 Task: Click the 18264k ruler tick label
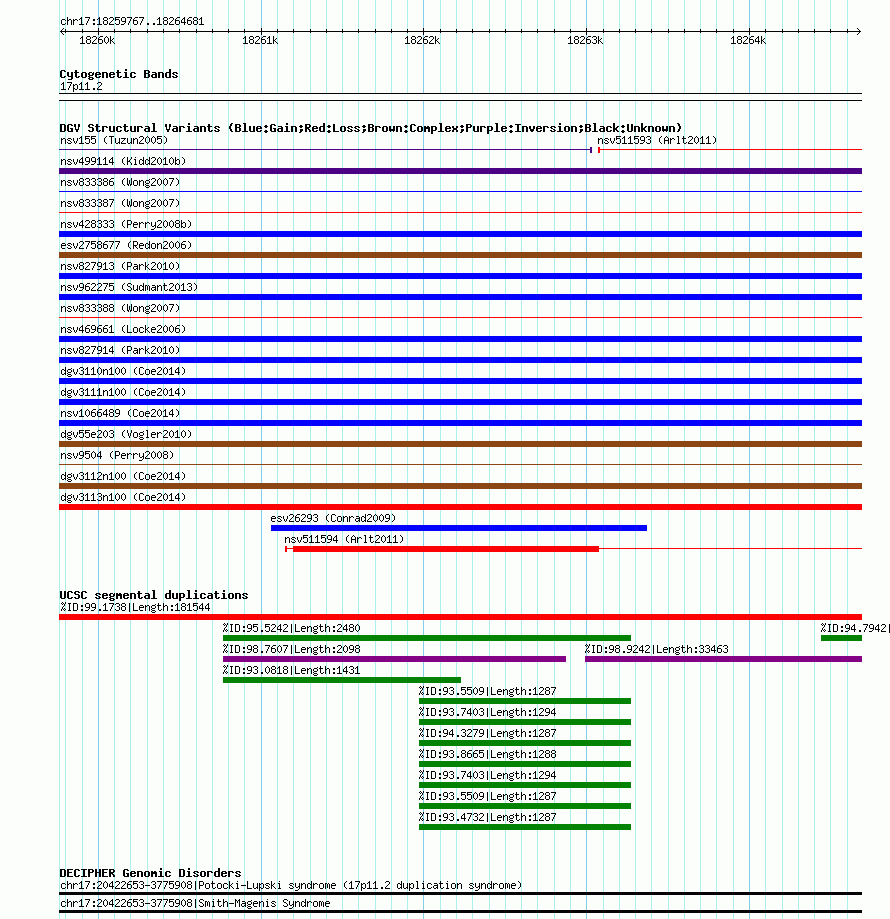[748, 40]
